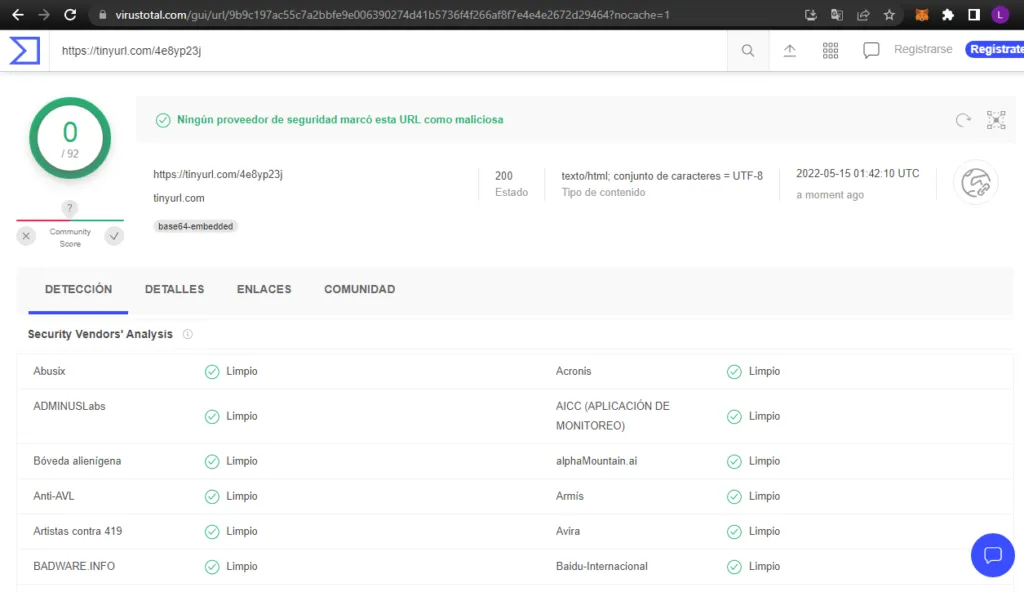Vote positive with community score checkmark
The image size is (1024, 592).
114,236
